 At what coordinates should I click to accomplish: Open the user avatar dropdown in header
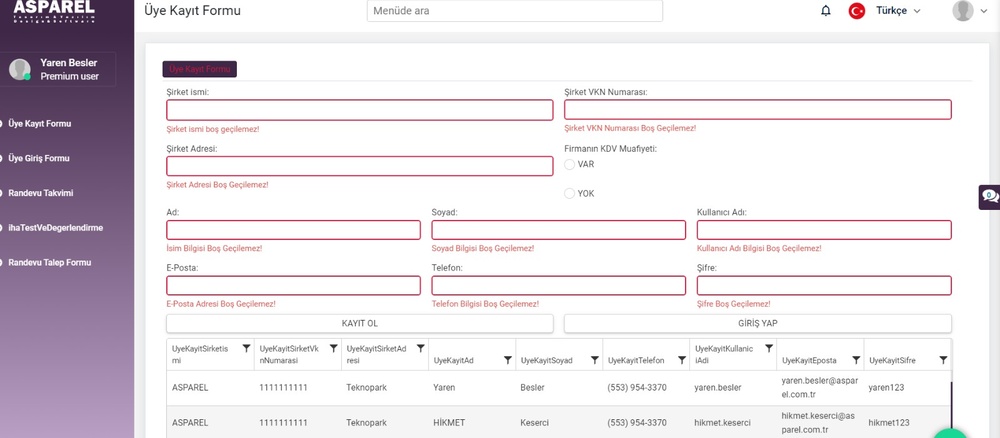(x=969, y=11)
